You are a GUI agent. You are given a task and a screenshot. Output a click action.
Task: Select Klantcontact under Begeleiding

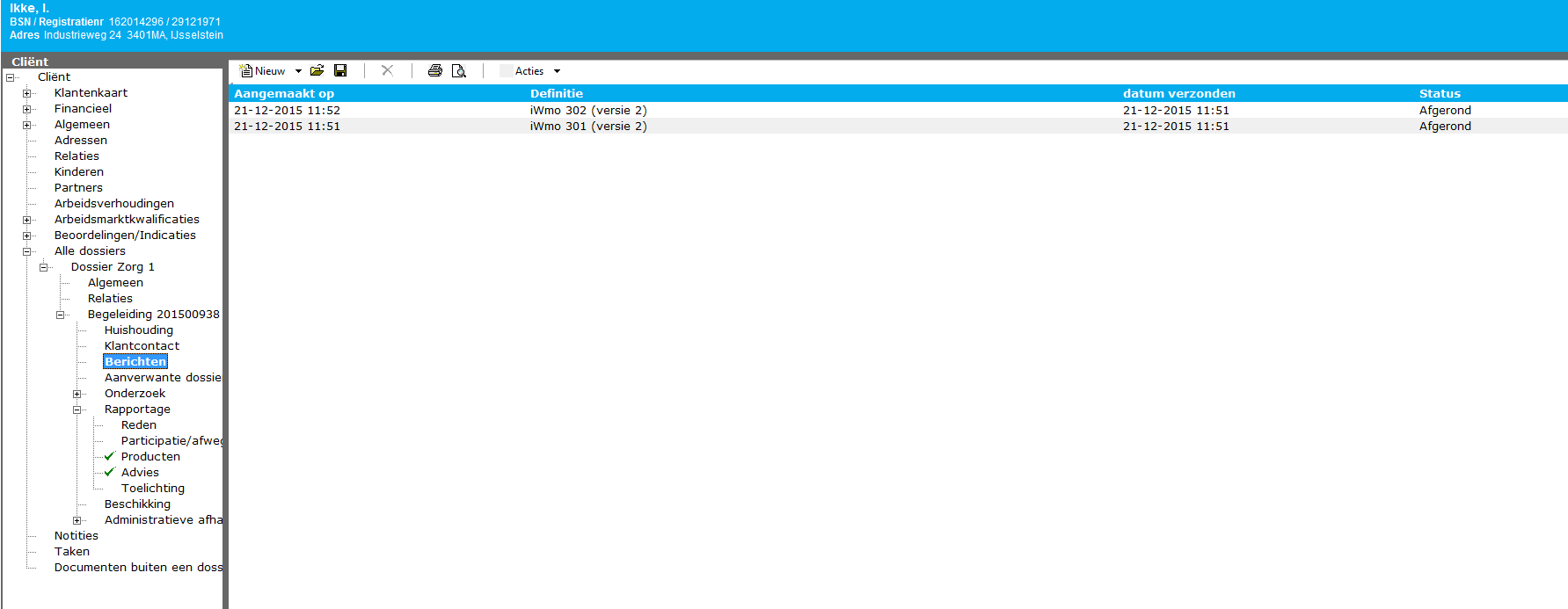(x=142, y=346)
